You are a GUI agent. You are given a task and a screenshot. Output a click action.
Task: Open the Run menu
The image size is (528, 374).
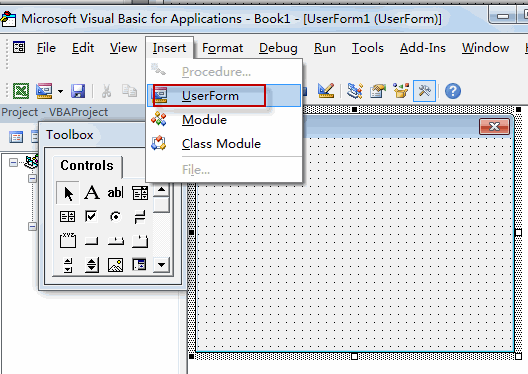[325, 48]
